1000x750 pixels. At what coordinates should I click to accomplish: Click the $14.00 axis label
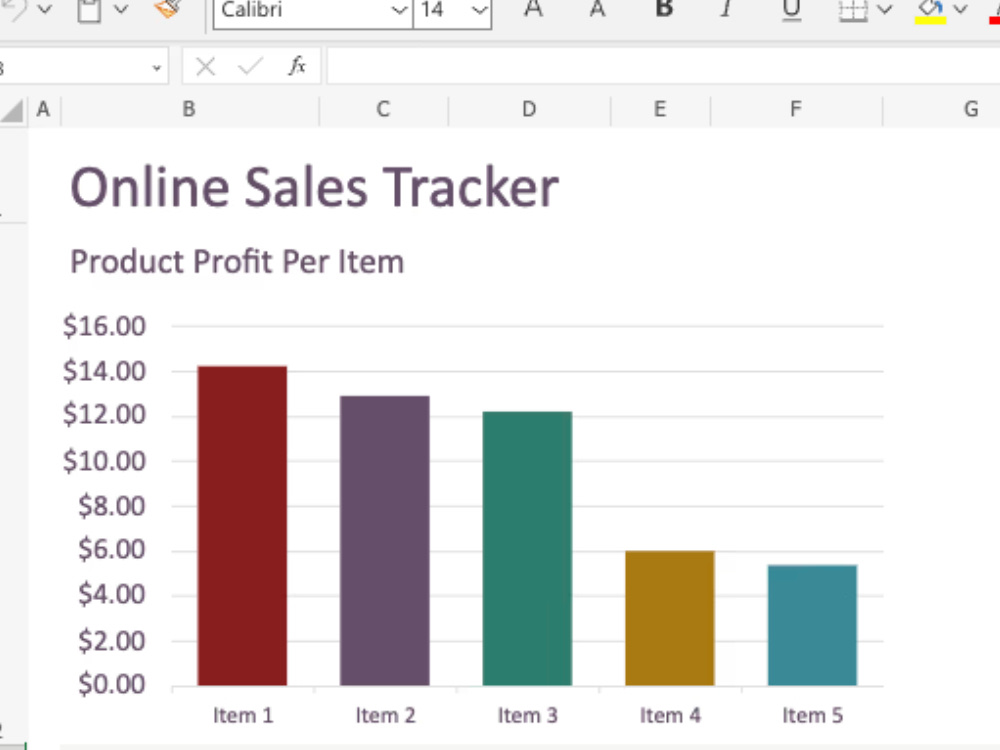(x=105, y=371)
